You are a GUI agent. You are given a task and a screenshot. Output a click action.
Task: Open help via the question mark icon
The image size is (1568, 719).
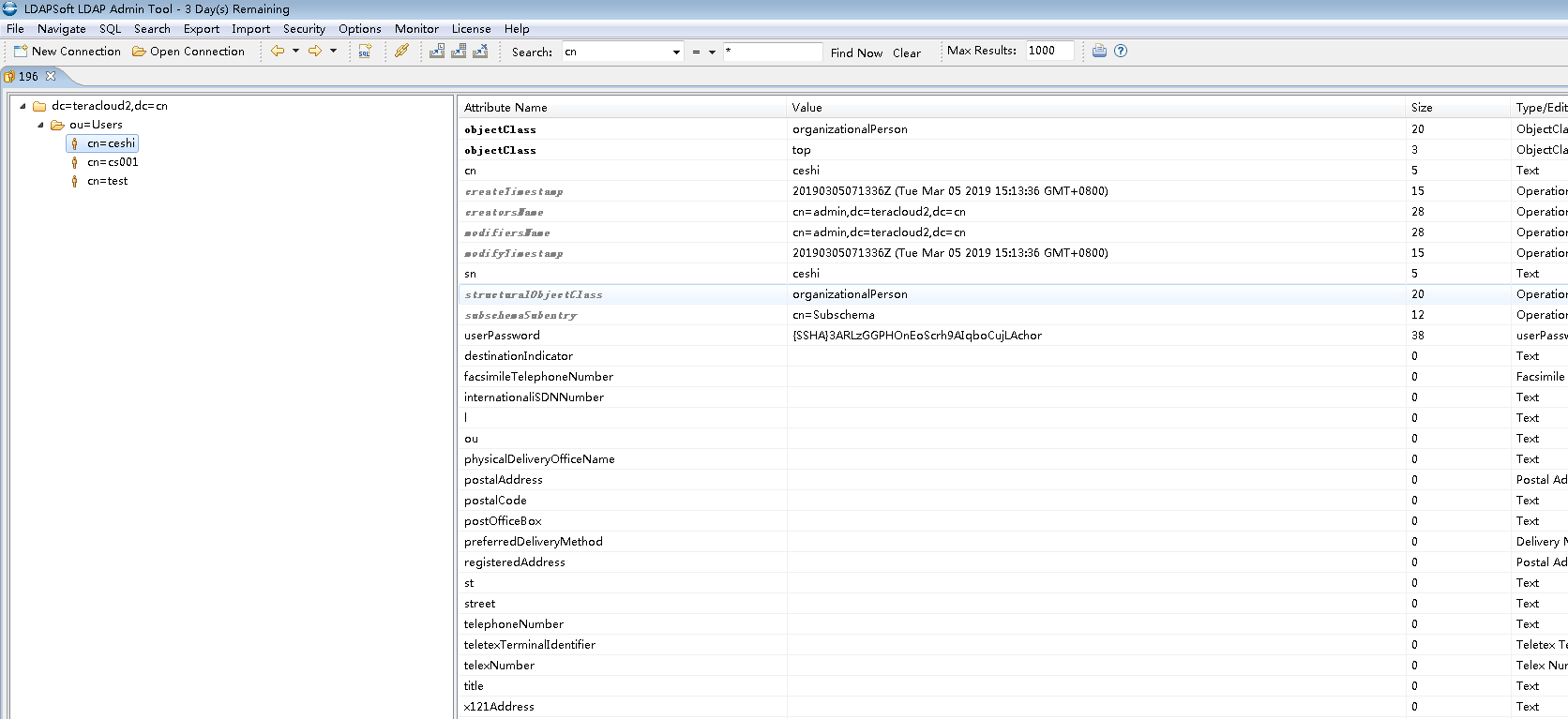pos(1121,51)
